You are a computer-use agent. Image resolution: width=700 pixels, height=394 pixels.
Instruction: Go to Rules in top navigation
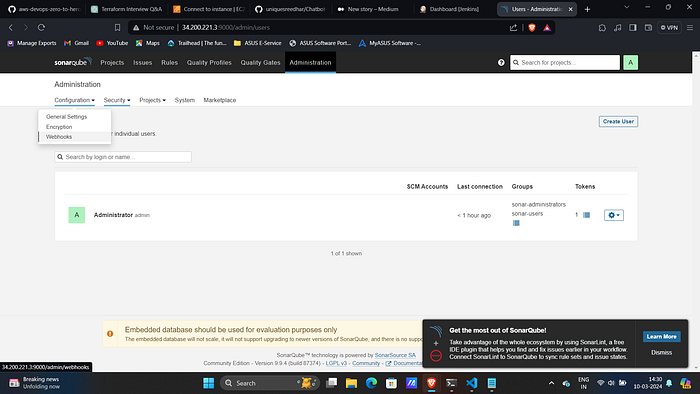click(x=169, y=62)
